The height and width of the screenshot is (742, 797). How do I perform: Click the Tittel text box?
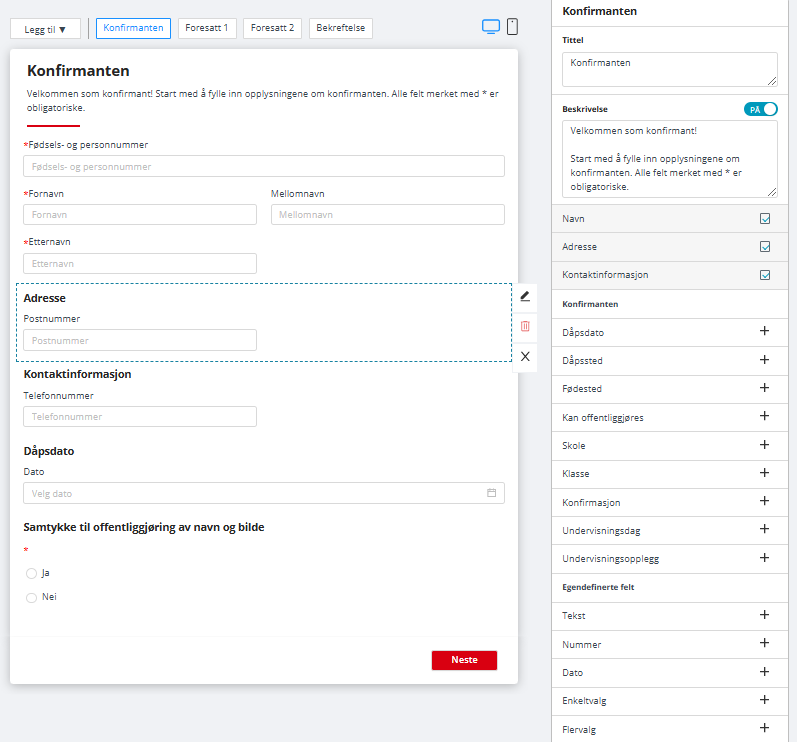[x=669, y=69]
